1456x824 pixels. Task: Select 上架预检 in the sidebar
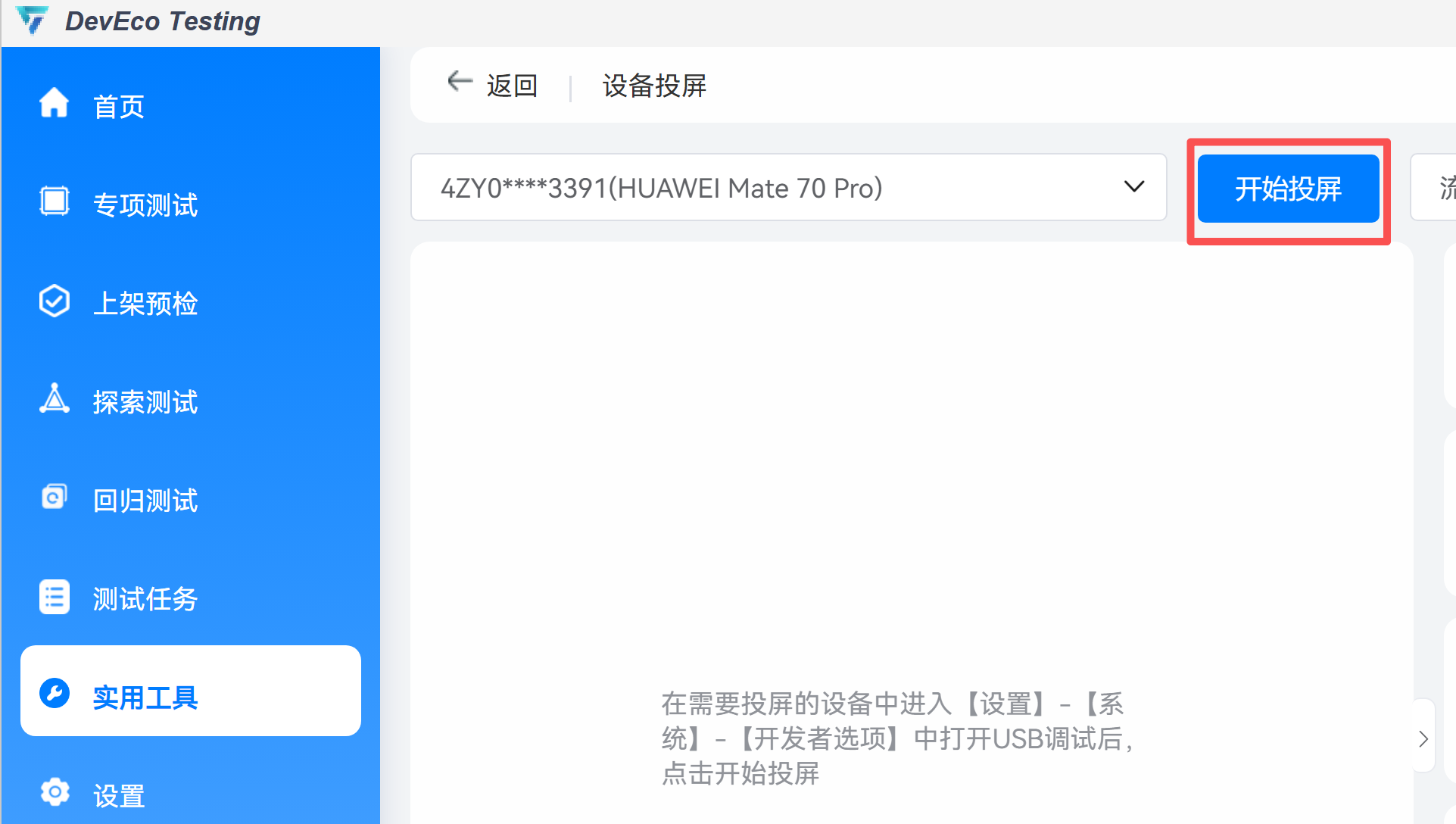coord(191,303)
